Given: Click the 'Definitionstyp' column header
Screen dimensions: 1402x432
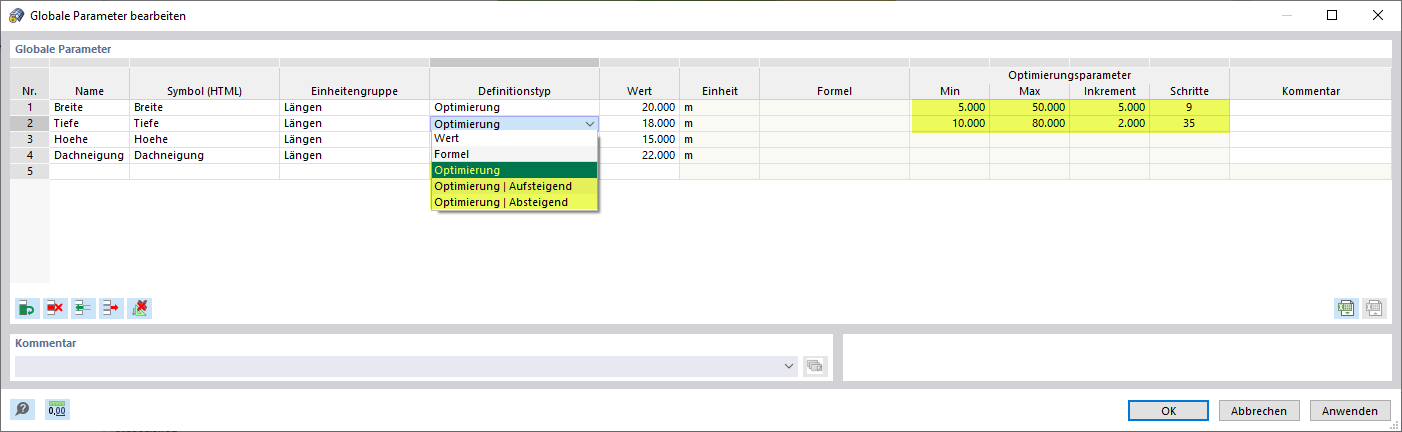Looking at the screenshot, I should coord(514,91).
